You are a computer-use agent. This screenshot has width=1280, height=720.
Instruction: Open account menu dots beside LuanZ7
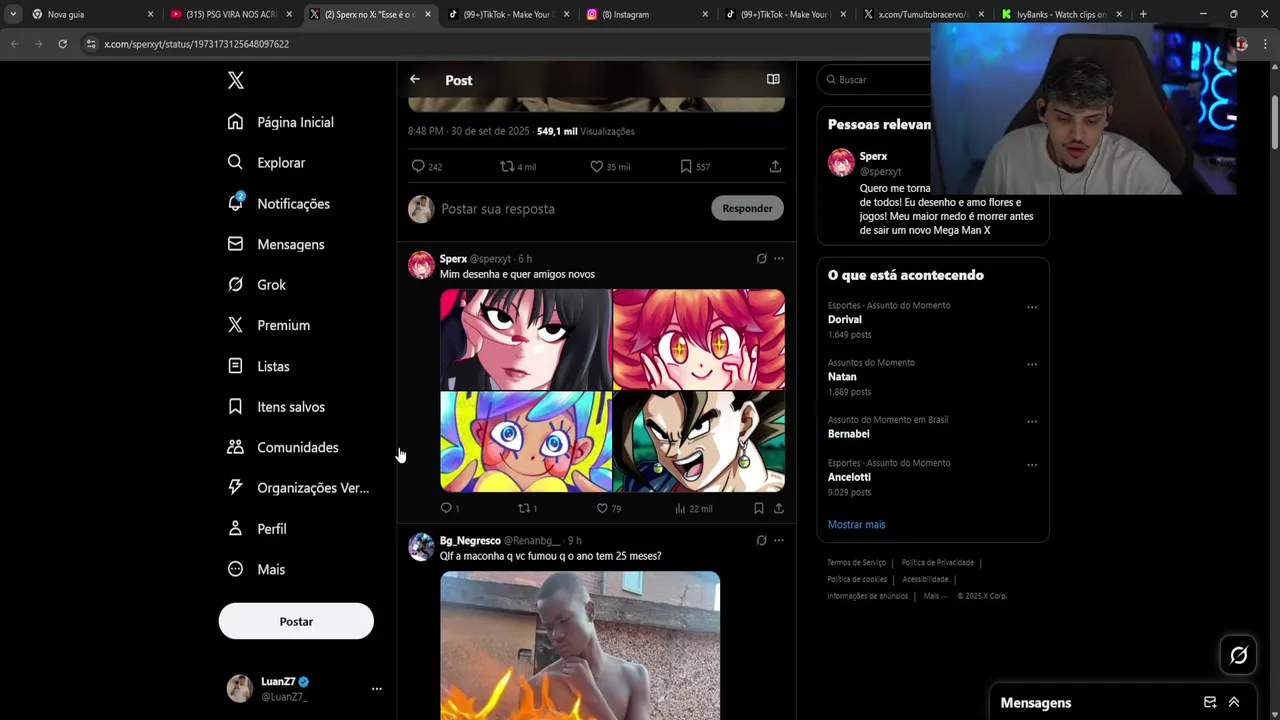[x=377, y=689]
